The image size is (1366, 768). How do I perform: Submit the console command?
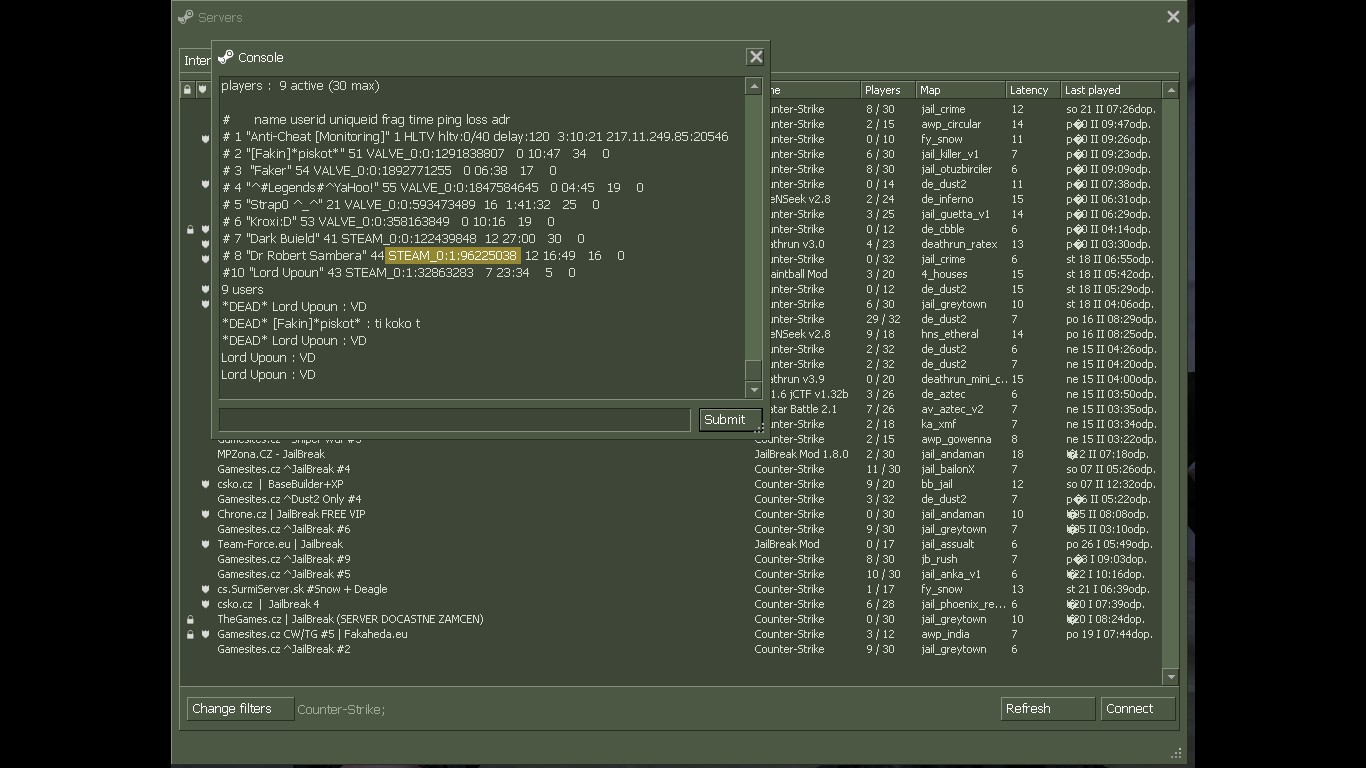(730, 420)
